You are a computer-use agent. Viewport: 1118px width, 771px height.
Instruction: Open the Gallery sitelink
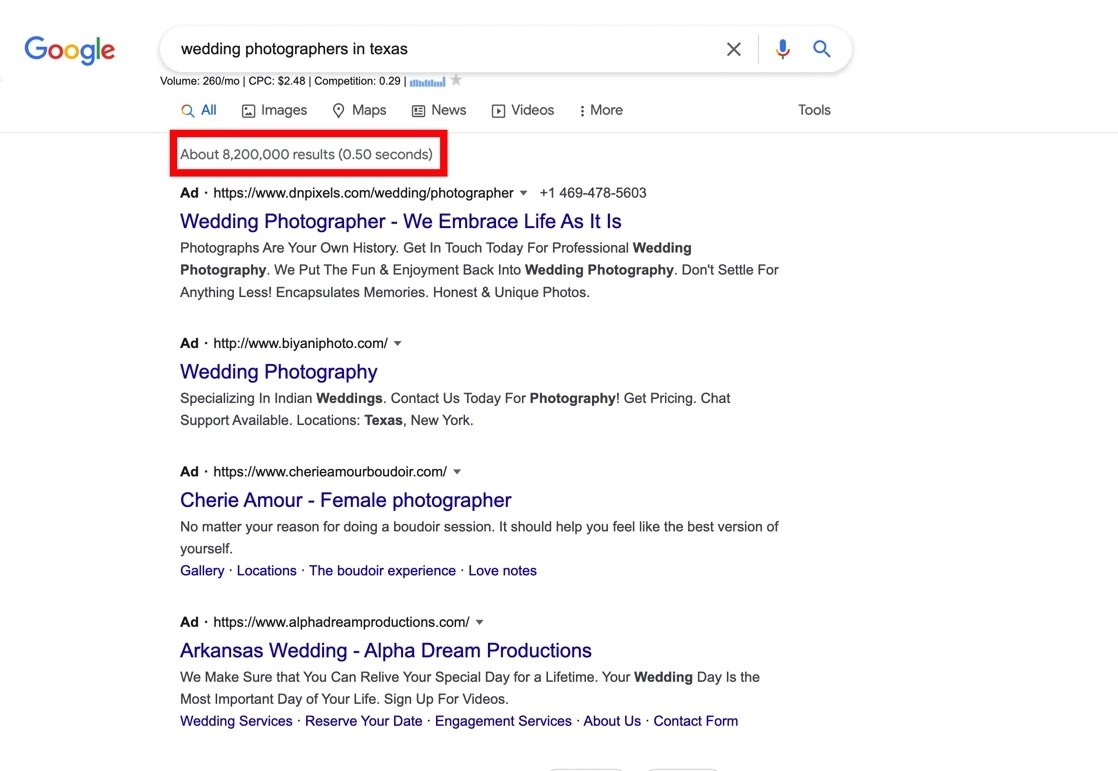click(202, 571)
